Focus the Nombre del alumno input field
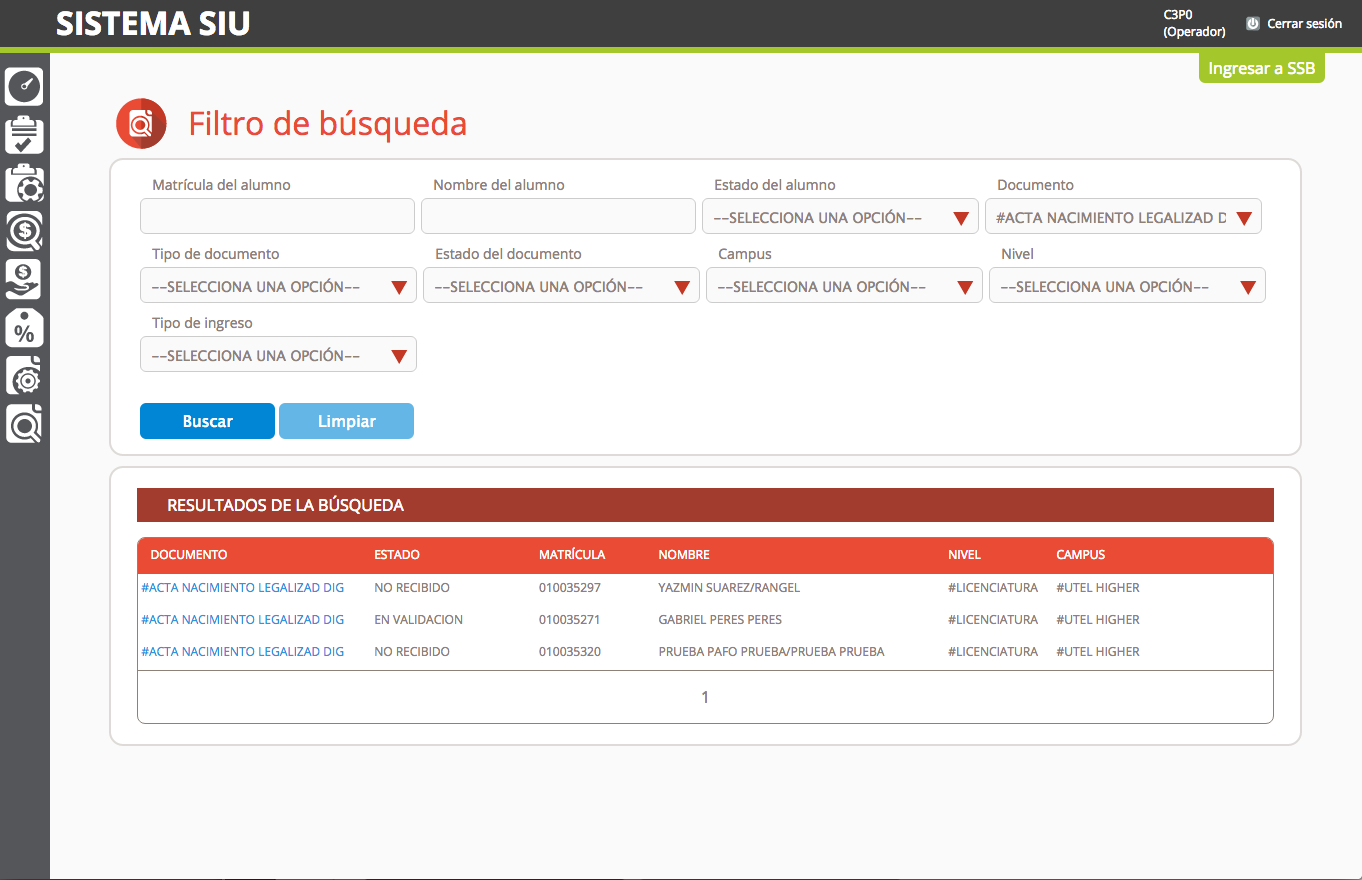The width and height of the screenshot is (1362, 880). point(558,216)
